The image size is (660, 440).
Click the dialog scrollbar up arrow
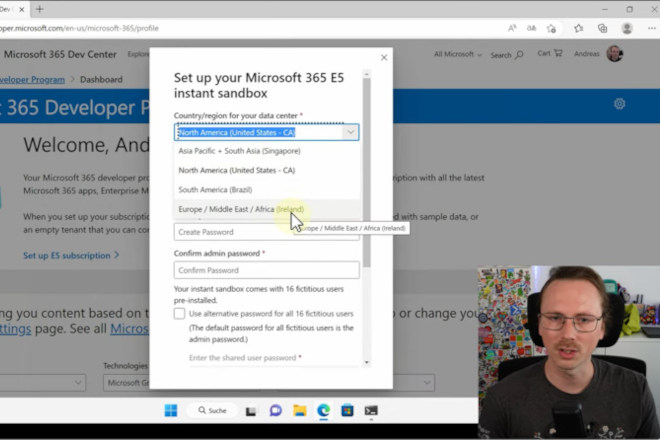[367, 74]
